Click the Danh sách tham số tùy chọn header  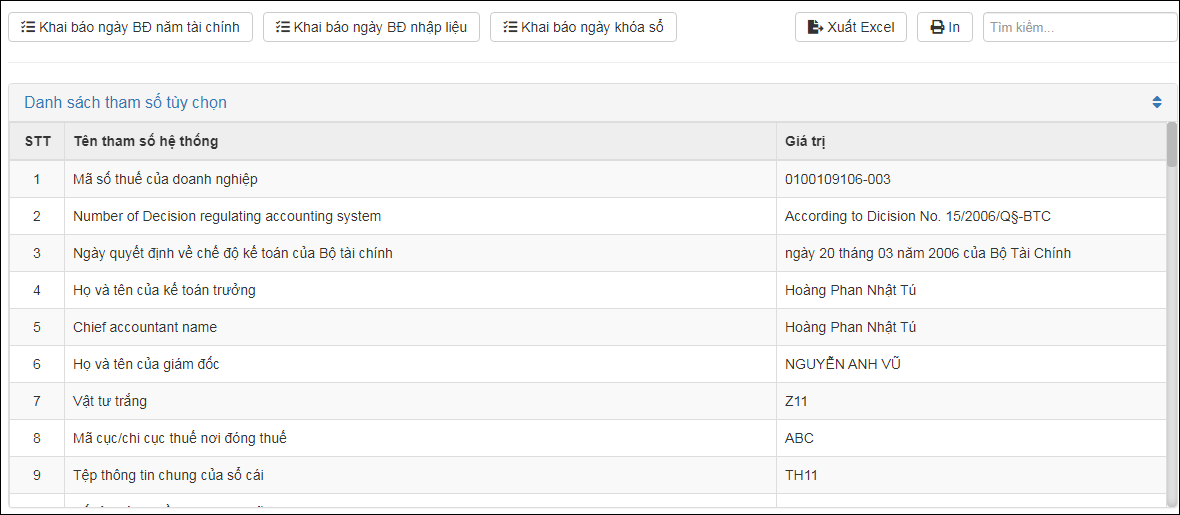(x=126, y=102)
